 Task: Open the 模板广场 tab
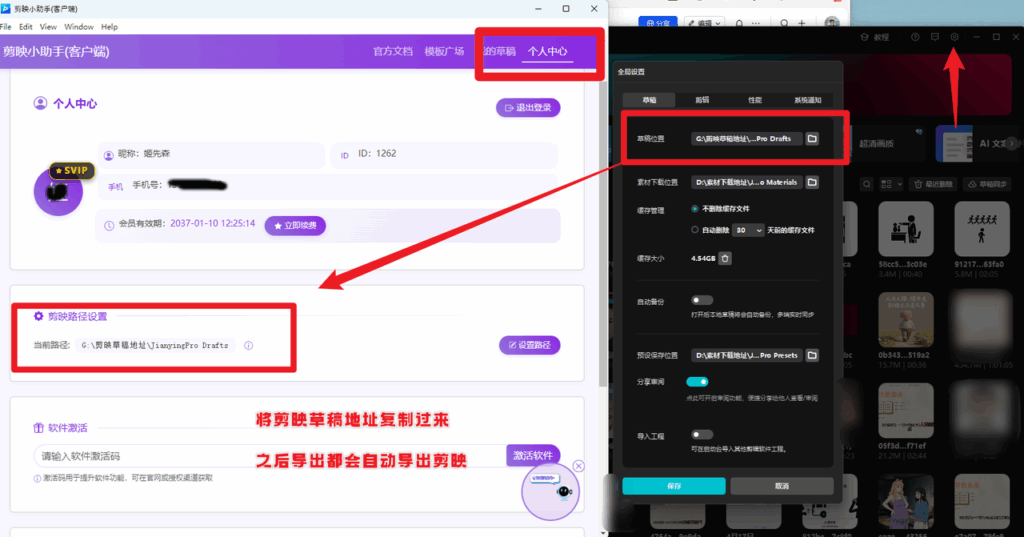[x=444, y=51]
